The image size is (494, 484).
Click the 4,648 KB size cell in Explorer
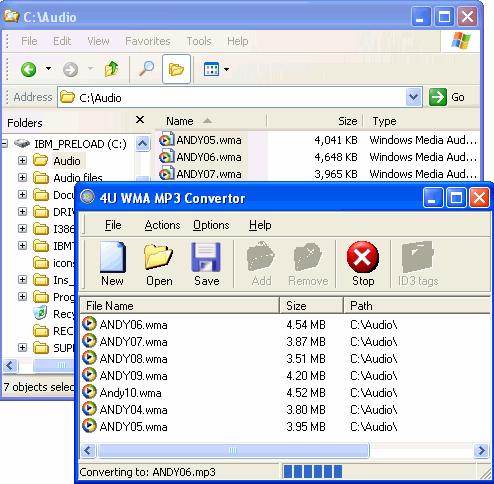pos(336,157)
